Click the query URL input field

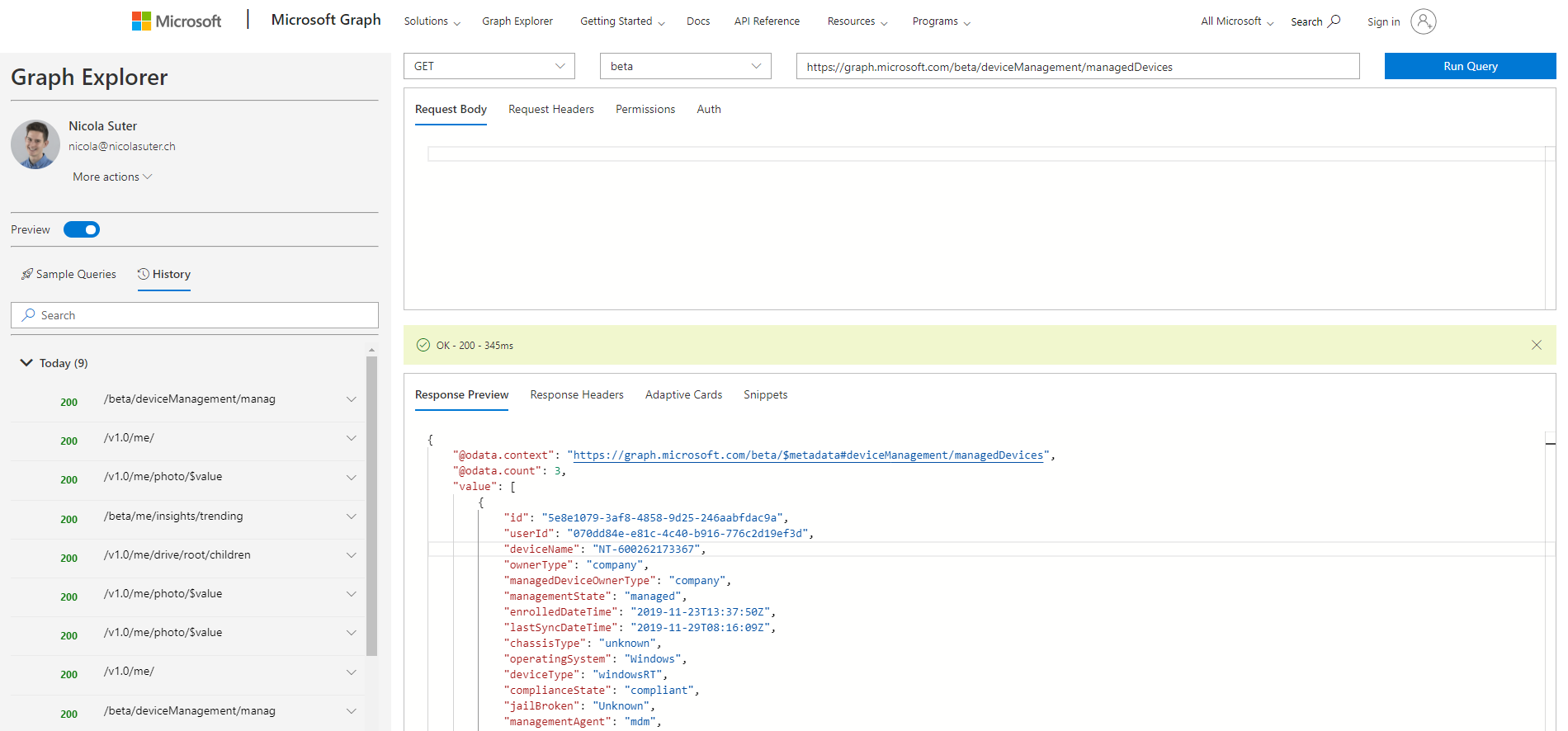click(1078, 66)
